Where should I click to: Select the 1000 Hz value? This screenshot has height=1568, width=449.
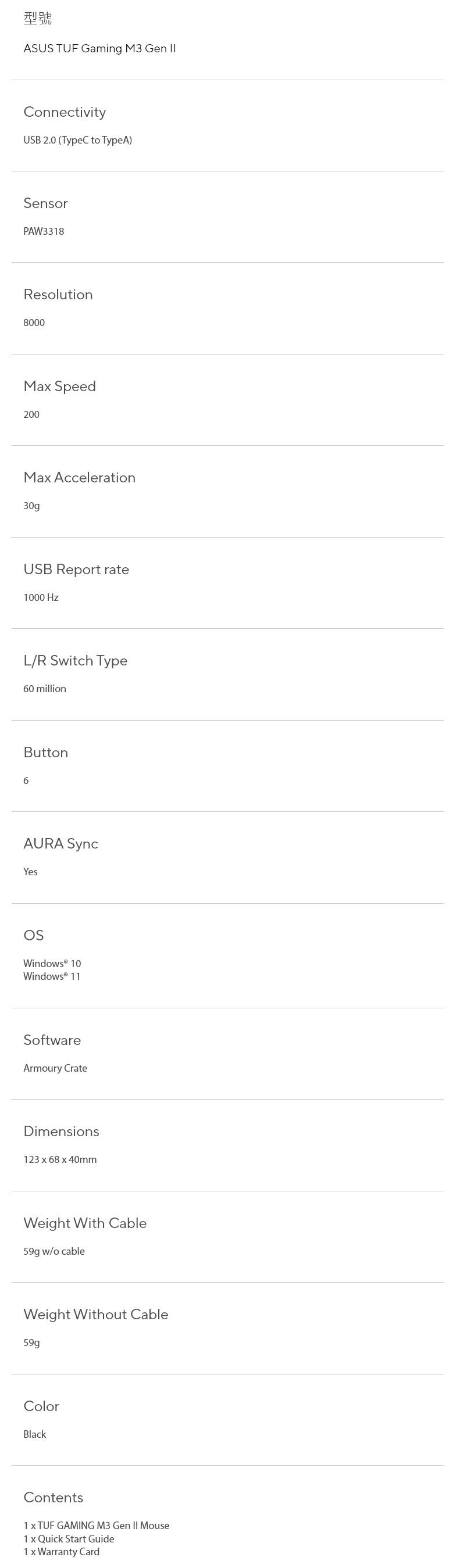tap(41, 597)
